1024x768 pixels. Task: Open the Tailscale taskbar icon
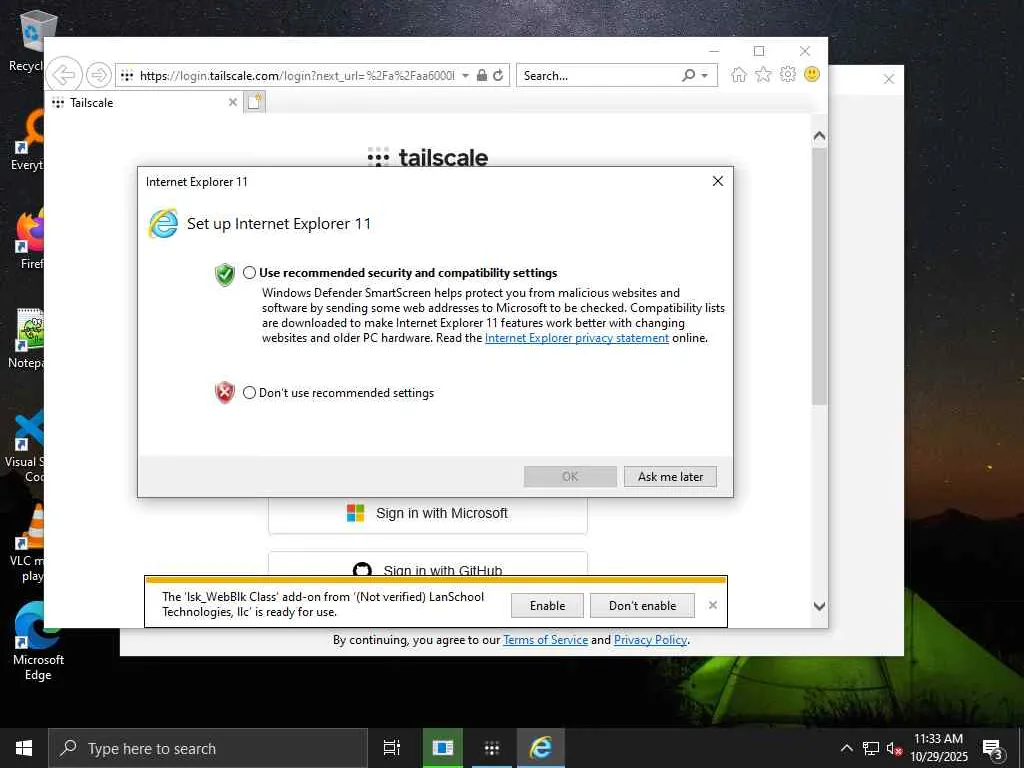[x=492, y=748]
